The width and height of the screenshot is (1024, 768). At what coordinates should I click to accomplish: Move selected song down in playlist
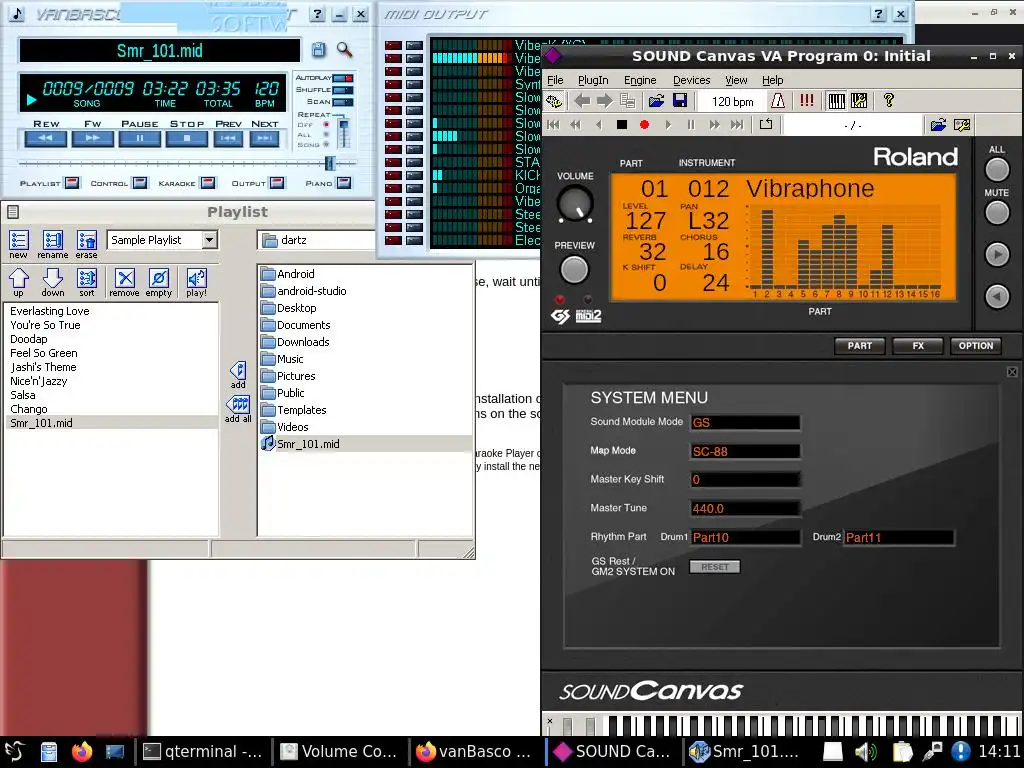coord(52,282)
